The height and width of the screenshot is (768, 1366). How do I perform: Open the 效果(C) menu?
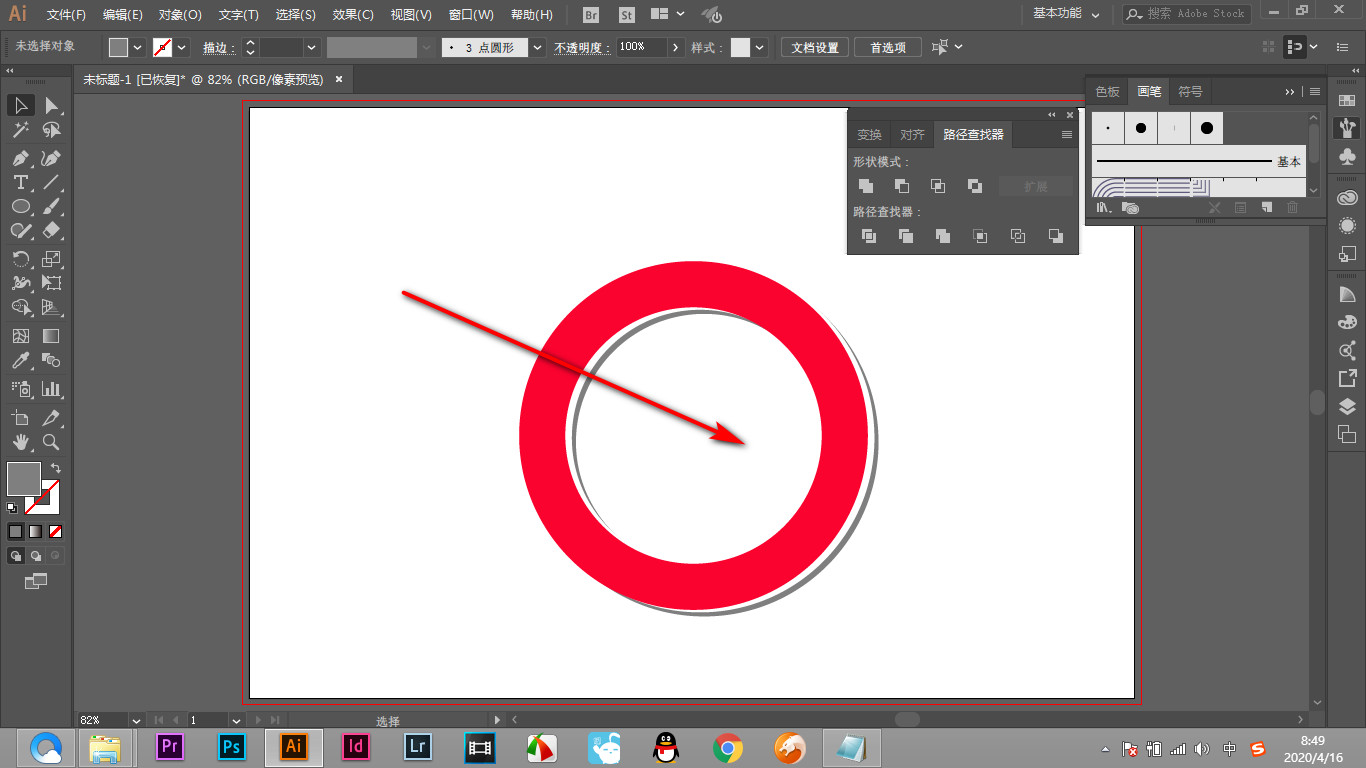coord(353,15)
